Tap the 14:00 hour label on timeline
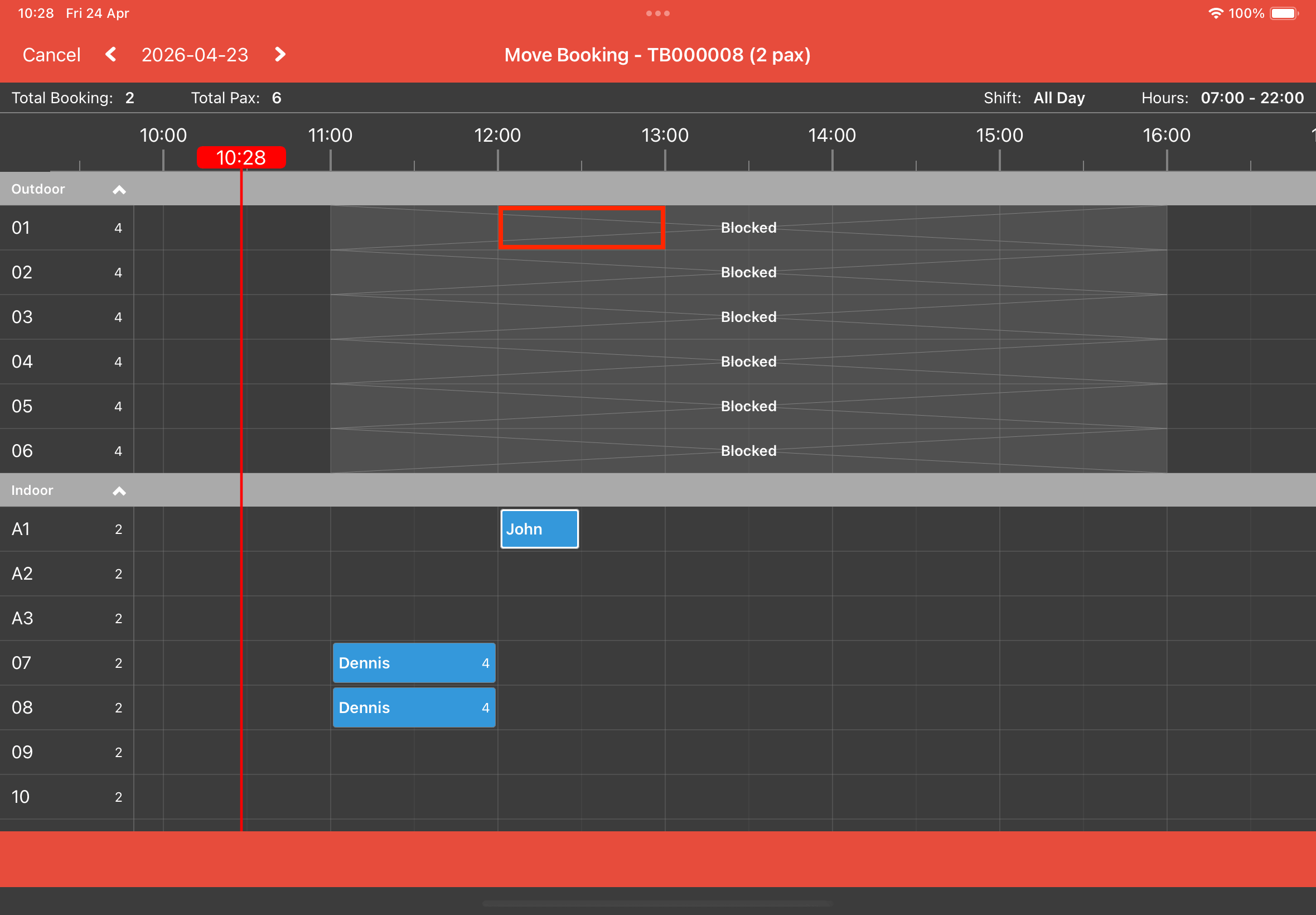This screenshot has width=1316, height=915. click(832, 136)
